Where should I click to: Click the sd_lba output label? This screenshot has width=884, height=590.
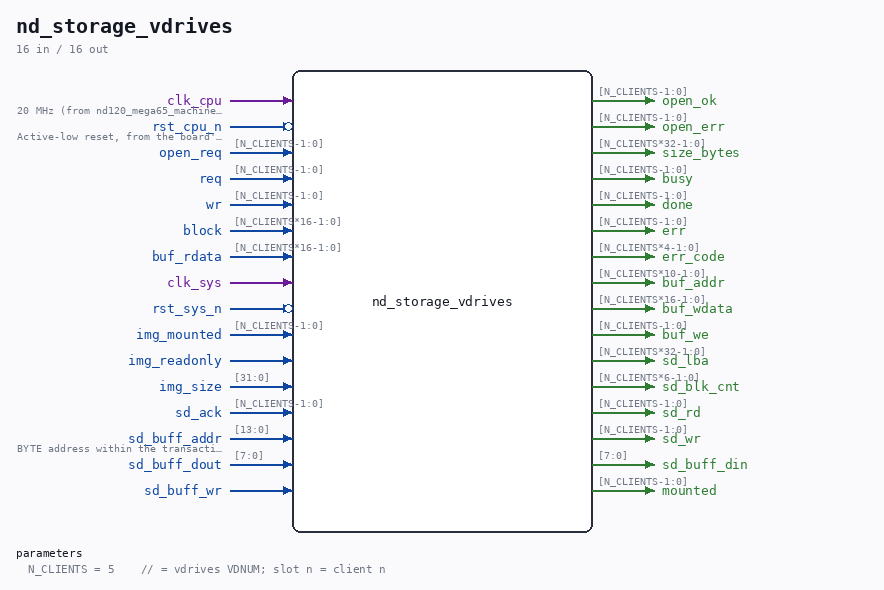tap(685, 360)
